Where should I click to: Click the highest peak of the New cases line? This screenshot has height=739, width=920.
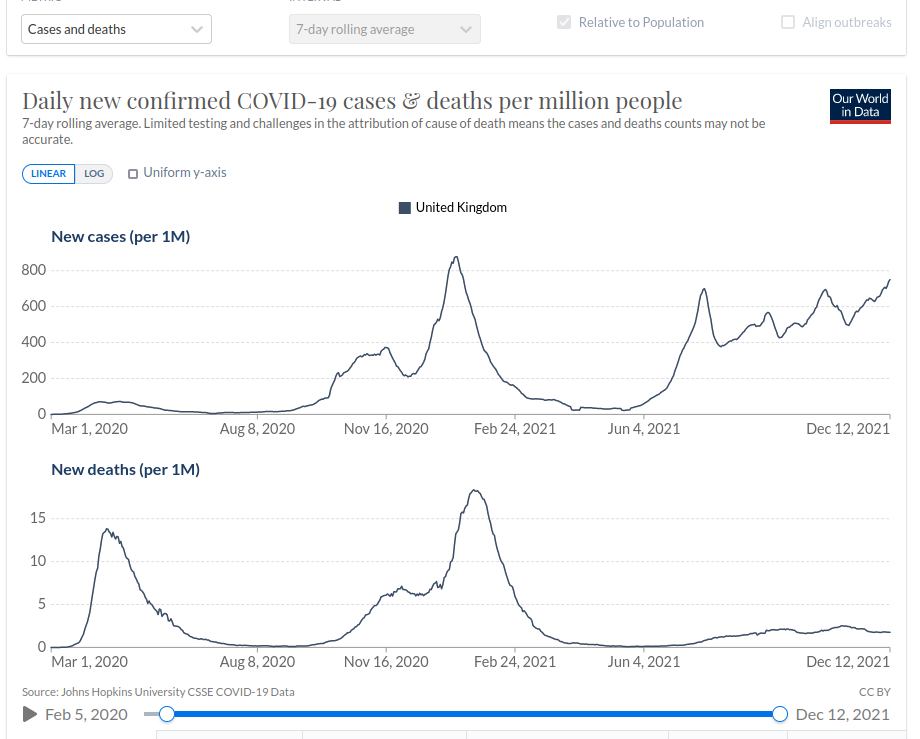pyautogui.click(x=456, y=258)
